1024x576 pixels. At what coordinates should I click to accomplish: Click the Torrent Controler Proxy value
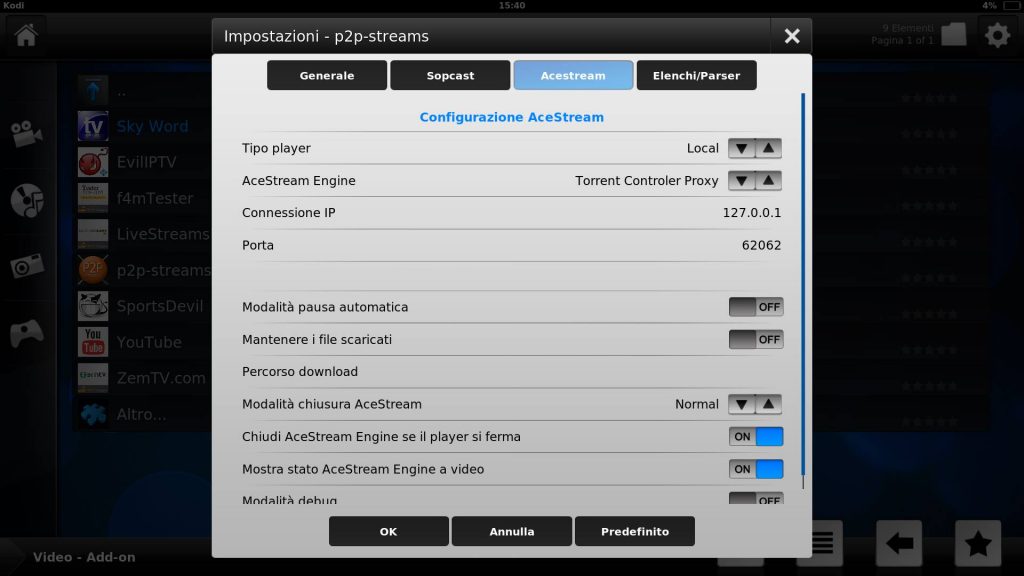[x=647, y=180]
